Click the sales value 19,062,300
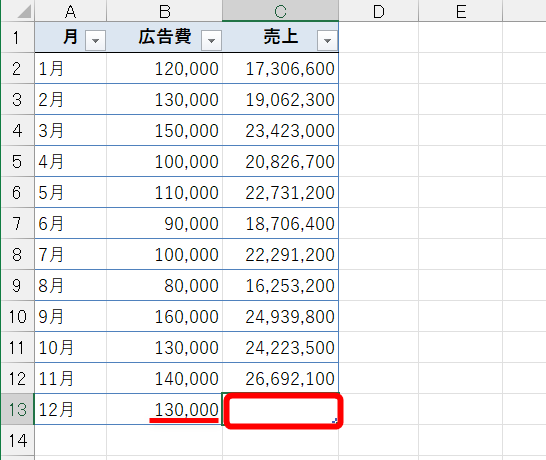The image size is (546, 460). tap(281, 99)
